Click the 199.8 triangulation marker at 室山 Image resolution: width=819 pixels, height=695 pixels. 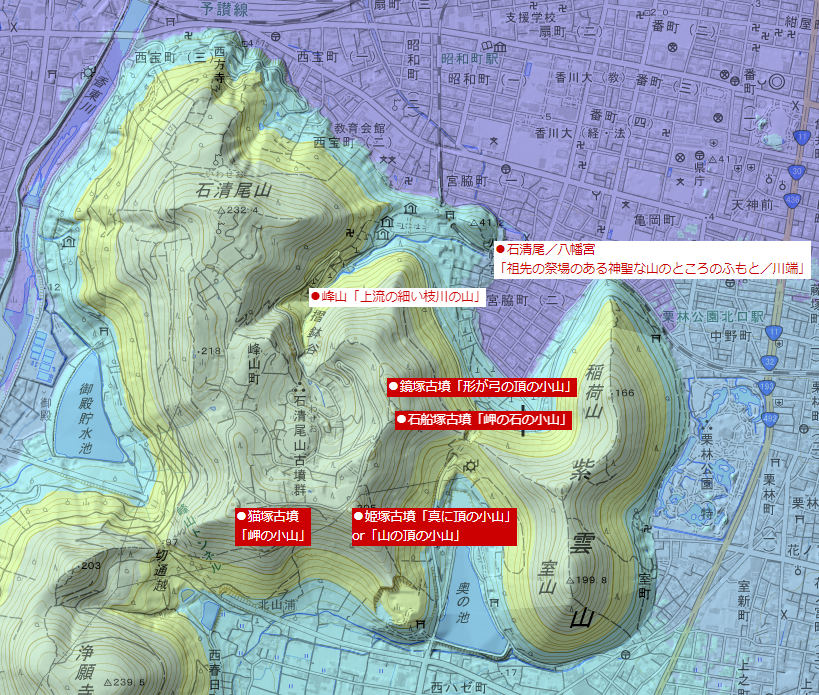[571, 580]
